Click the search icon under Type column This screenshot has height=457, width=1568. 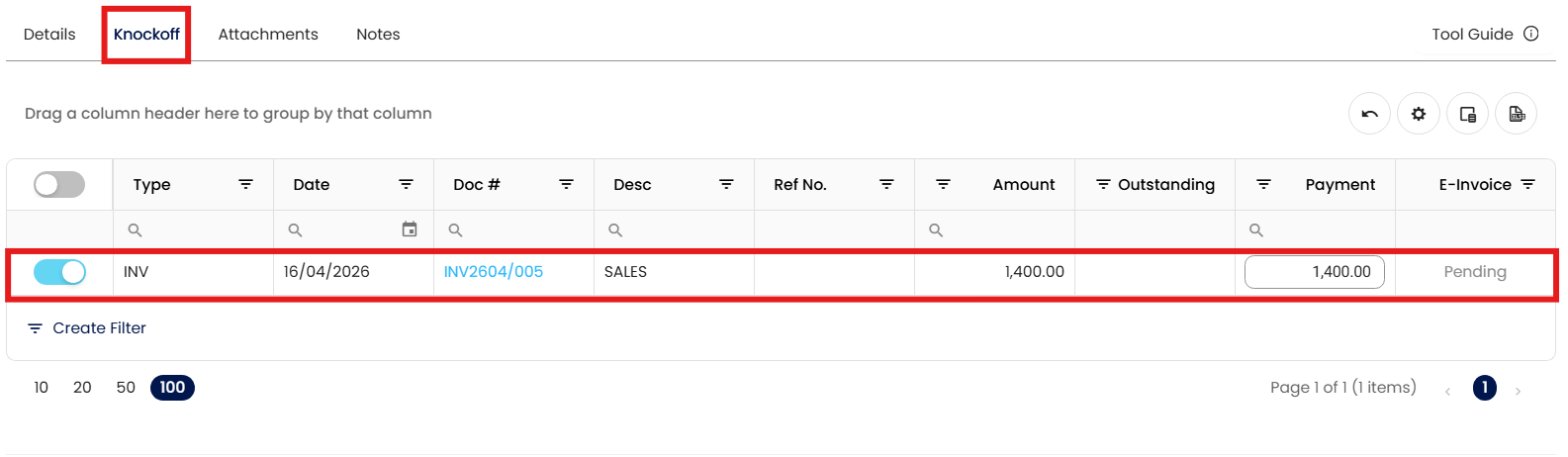136,229
